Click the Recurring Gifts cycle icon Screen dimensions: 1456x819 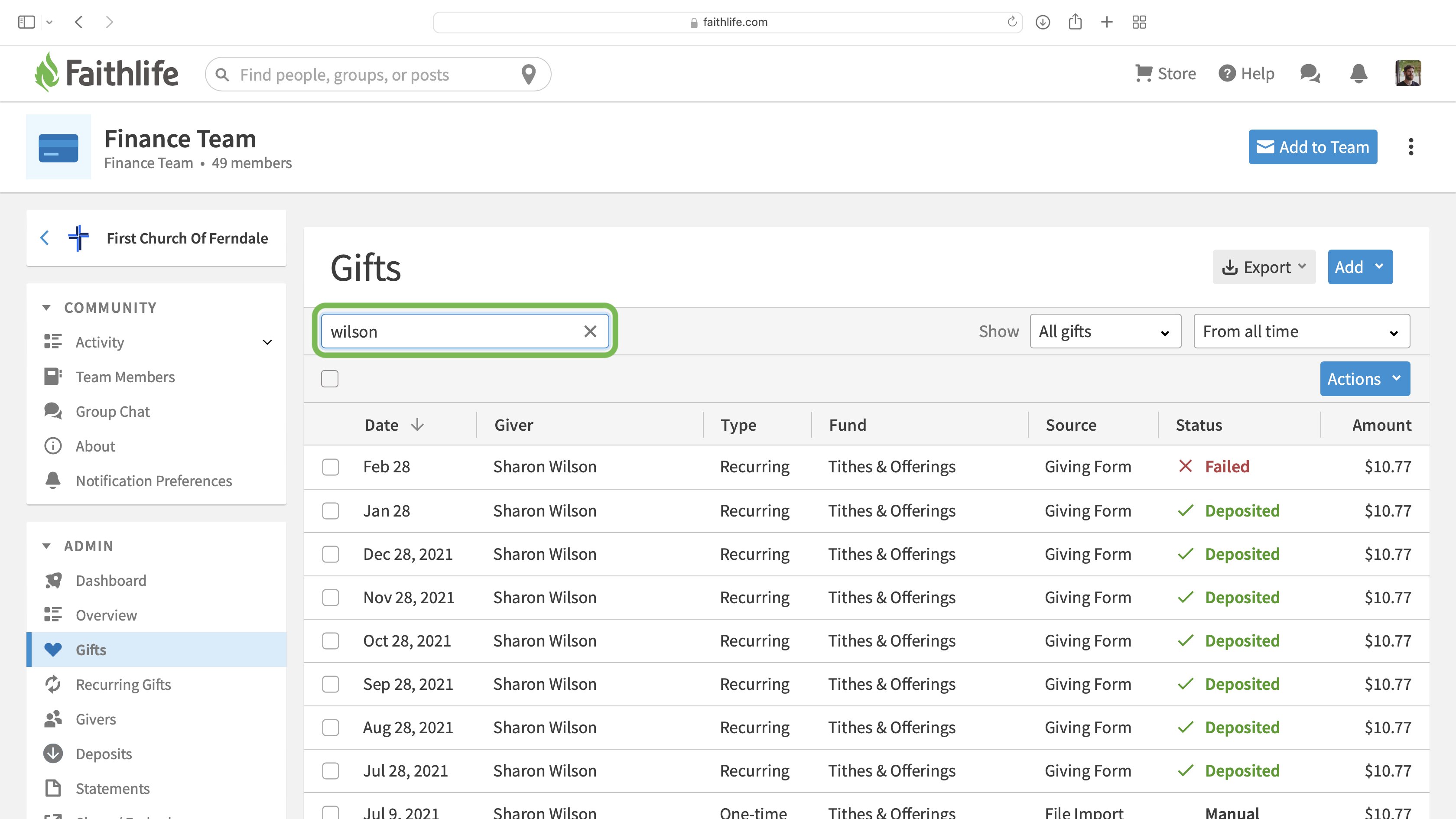[53, 684]
